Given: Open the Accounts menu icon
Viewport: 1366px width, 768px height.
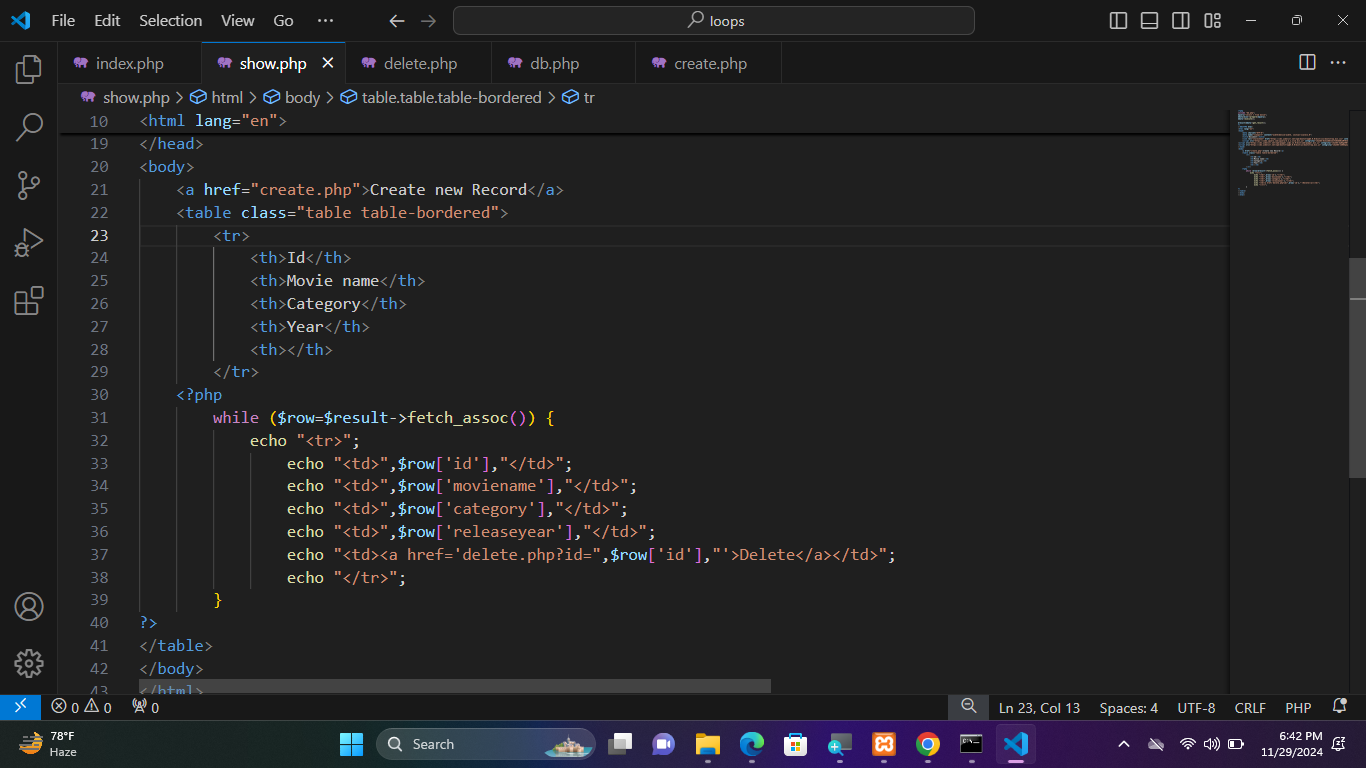Looking at the screenshot, I should 29,607.
